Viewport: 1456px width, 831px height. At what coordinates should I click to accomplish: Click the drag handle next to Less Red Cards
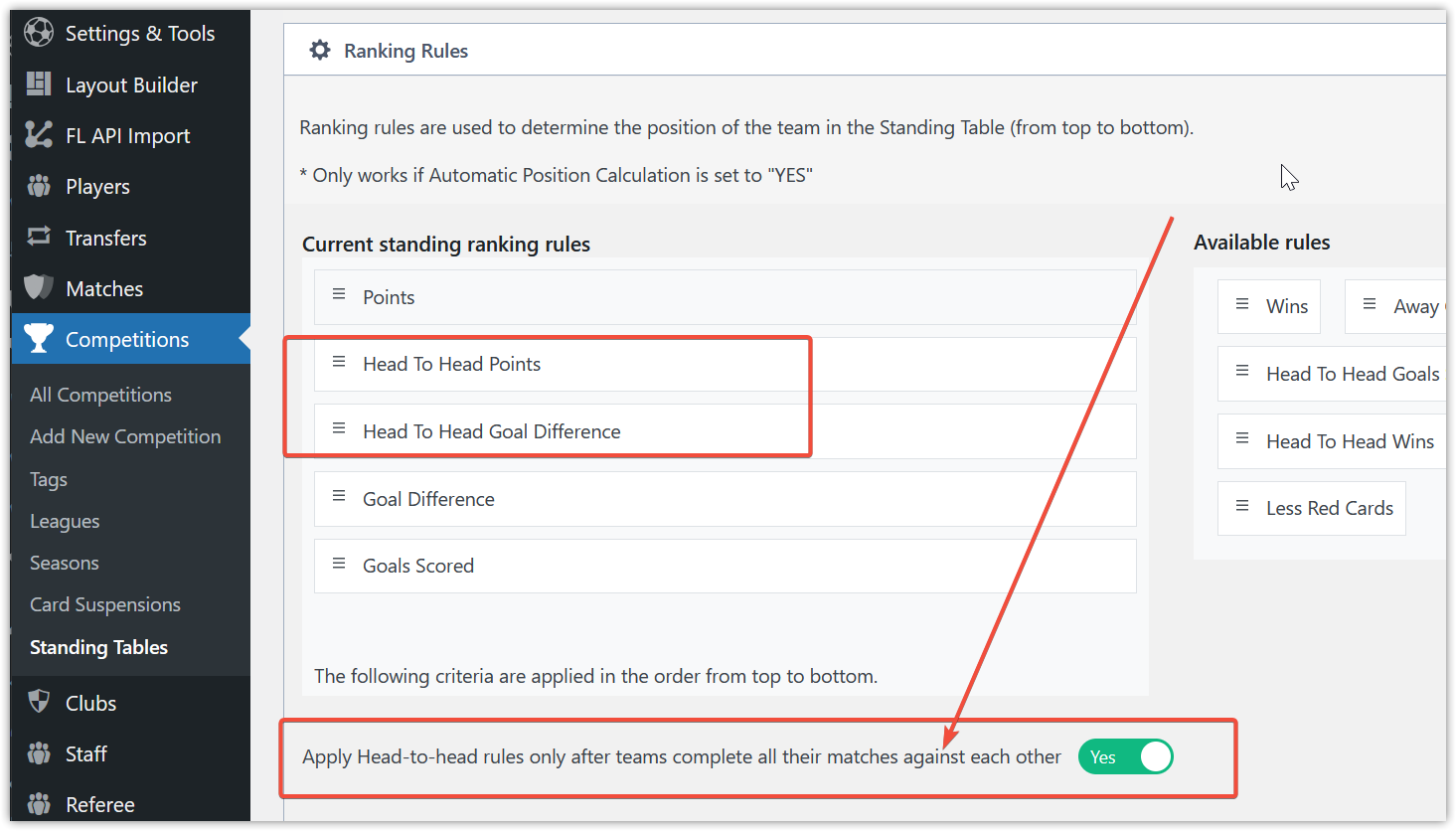pos(1242,507)
